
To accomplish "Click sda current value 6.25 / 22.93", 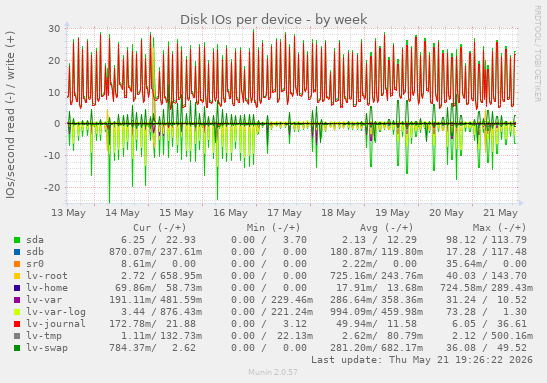I will 158,240.
